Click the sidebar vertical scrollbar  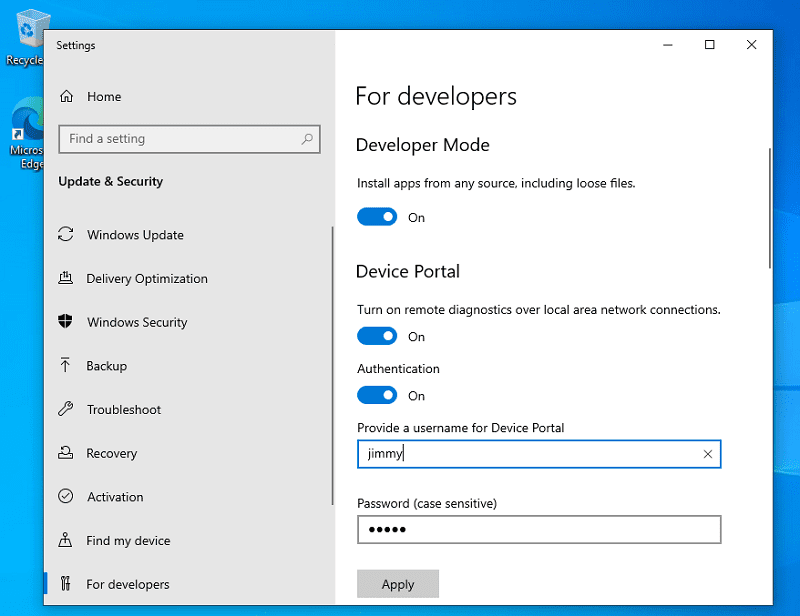click(333, 365)
